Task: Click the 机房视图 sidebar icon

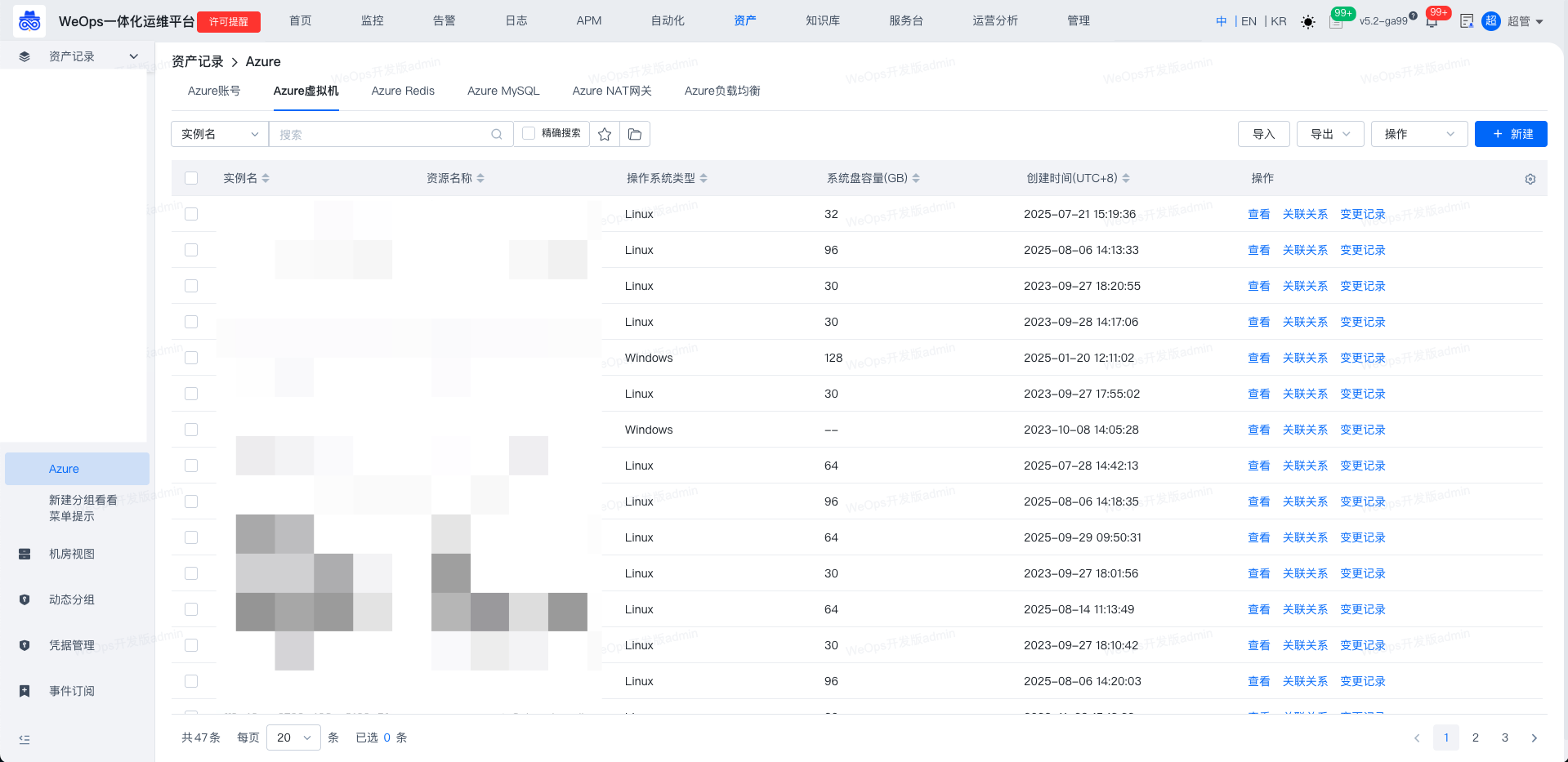Action: pyautogui.click(x=25, y=554)
